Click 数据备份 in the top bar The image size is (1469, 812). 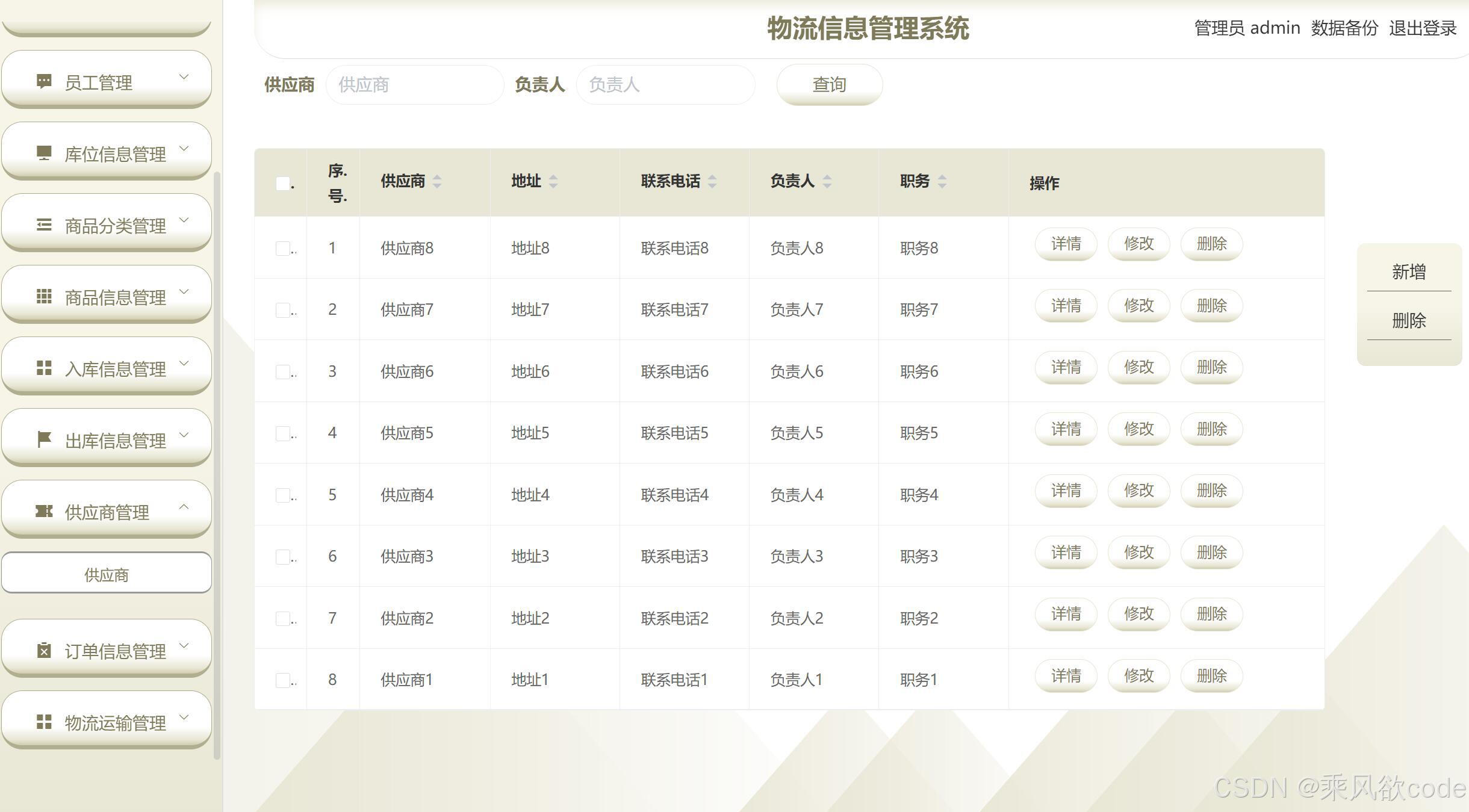tap(1344, 28)
